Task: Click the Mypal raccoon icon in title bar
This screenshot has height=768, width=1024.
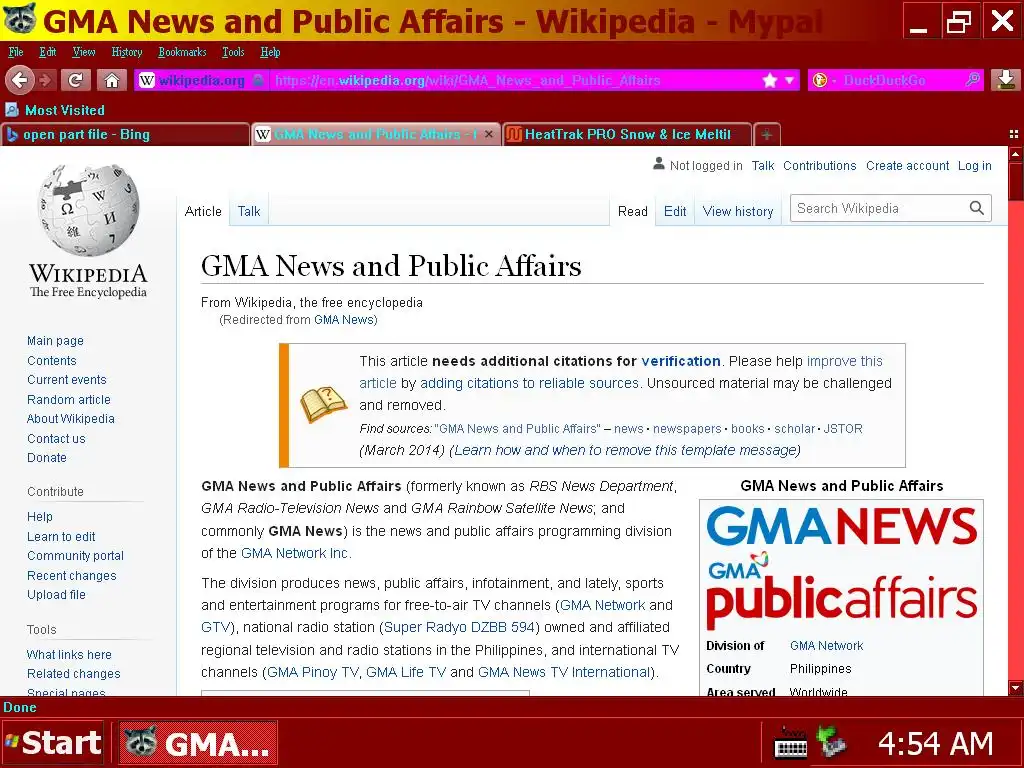Action: click(20, 20)
